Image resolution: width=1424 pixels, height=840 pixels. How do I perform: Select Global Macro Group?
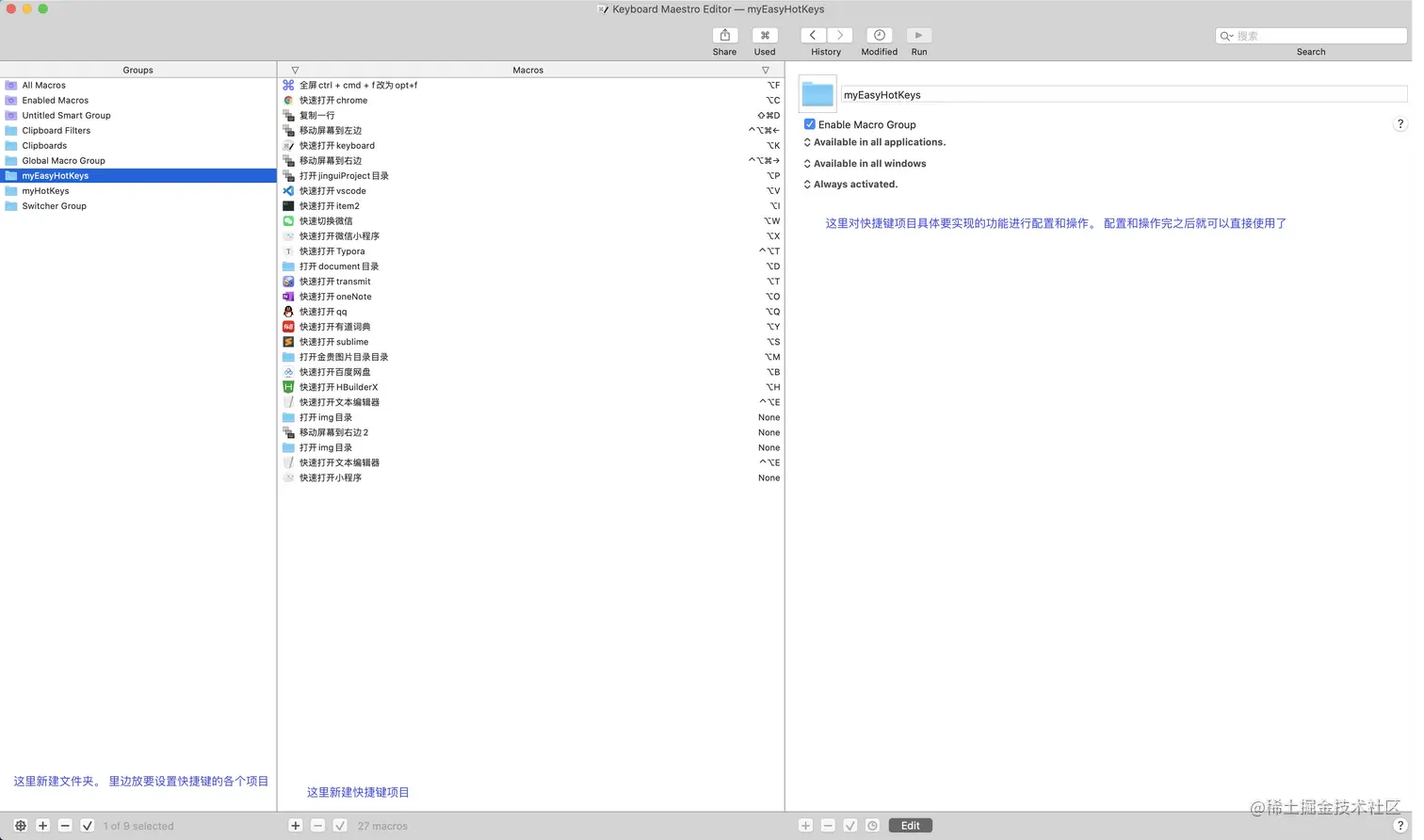[x=138, y=160]
